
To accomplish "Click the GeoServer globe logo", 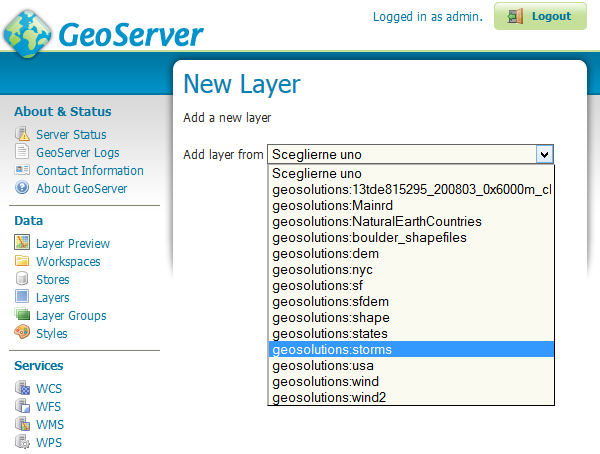I will pyautogui.click(x=27, y=34).
